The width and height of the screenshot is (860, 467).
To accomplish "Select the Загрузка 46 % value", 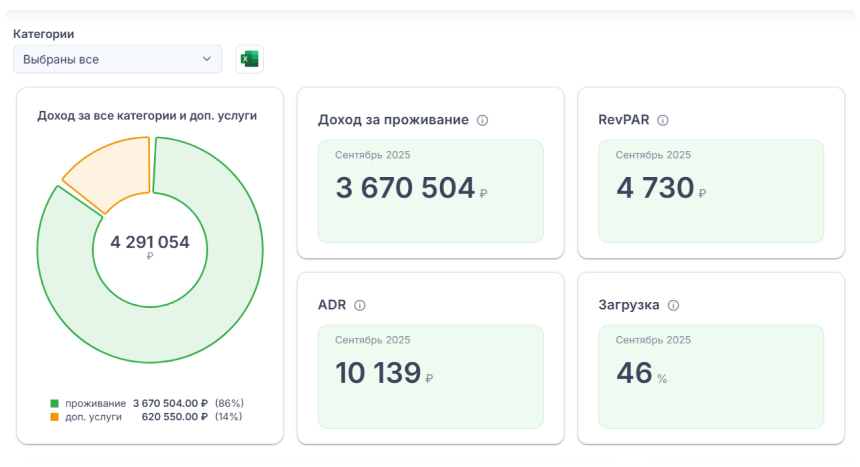I will (x=635, y=373).
